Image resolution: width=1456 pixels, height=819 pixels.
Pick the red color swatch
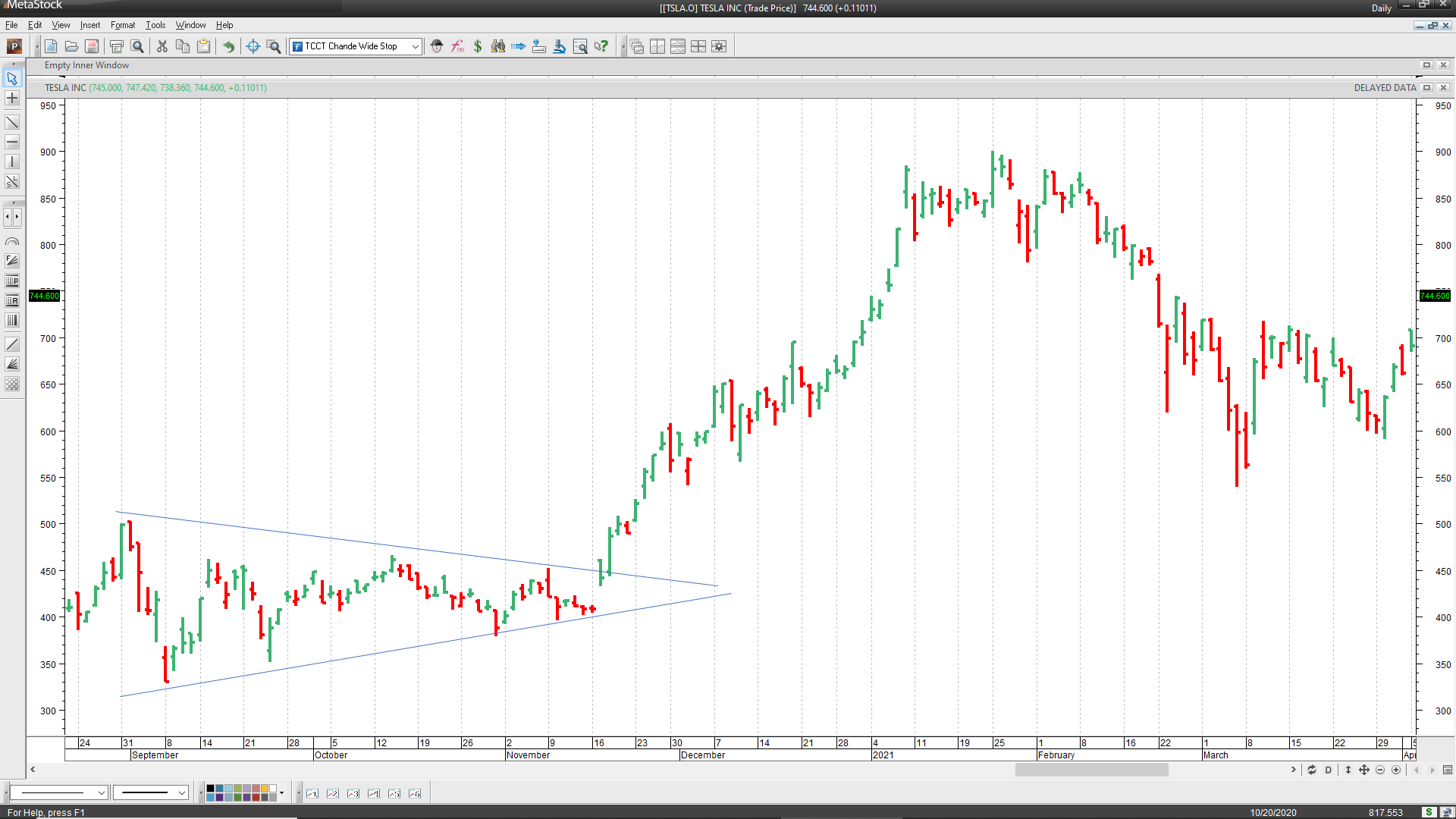coord(256,797)
